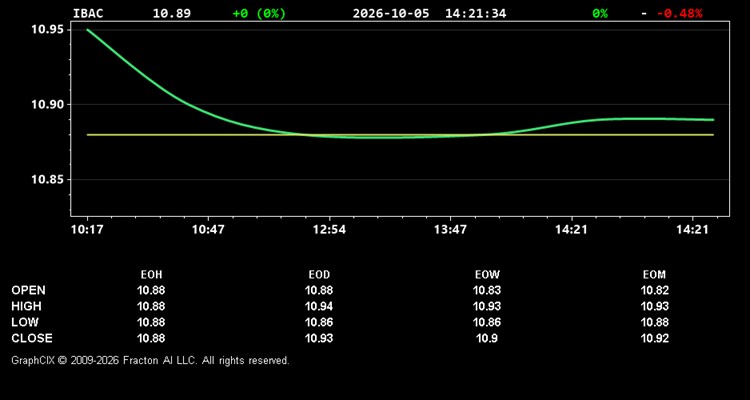Select the EOW column header

tap(487, 275)
